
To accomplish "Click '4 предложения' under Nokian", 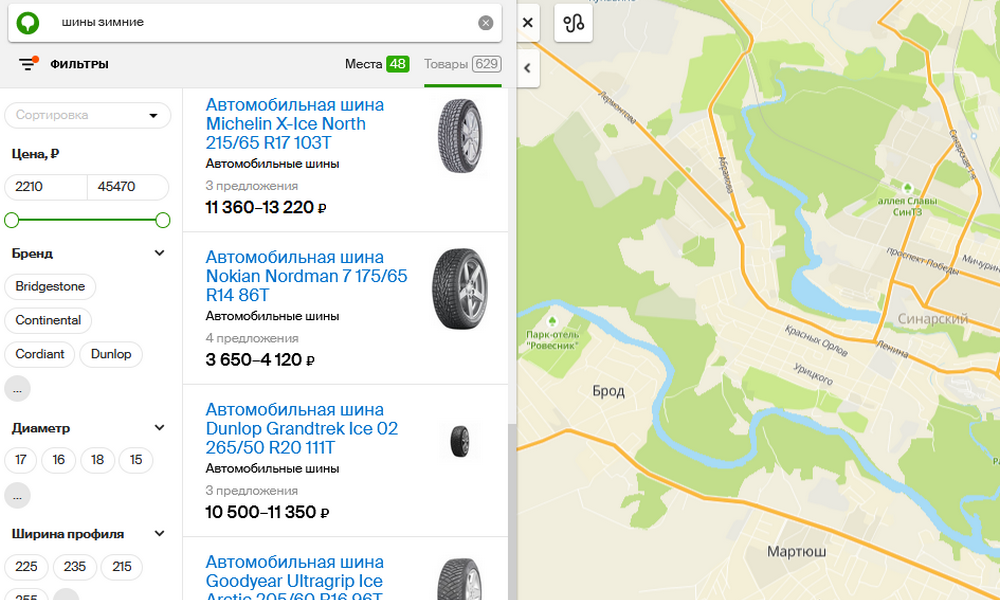I will pos(252,338).
